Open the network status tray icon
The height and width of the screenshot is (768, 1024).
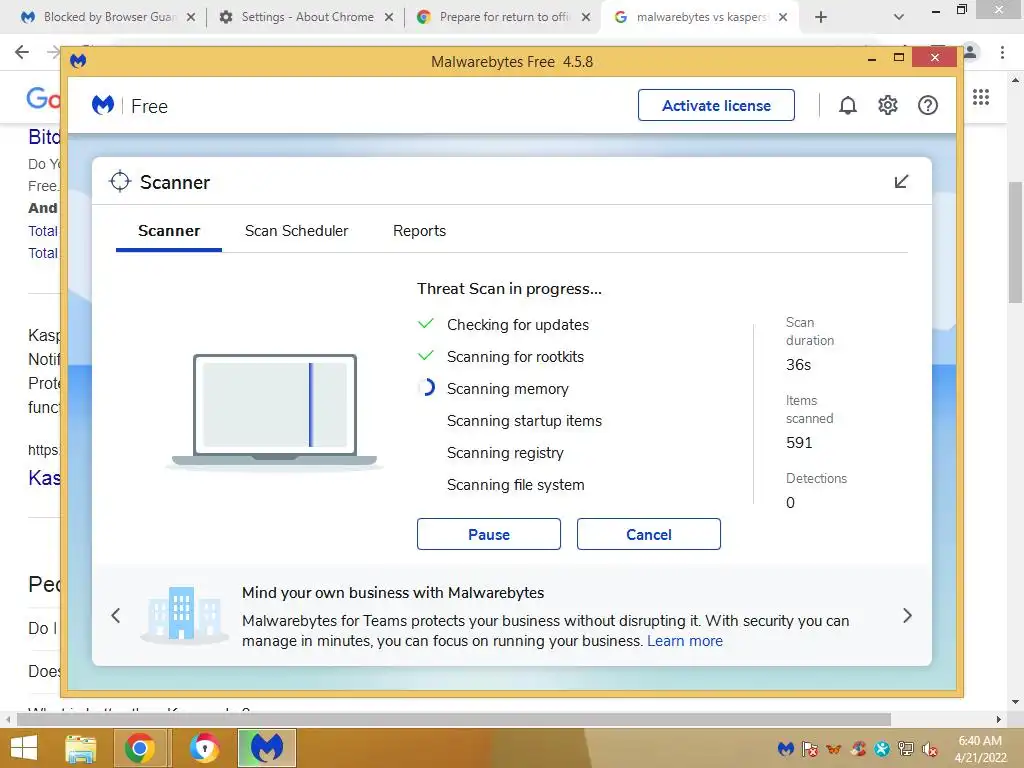(906, 748)
